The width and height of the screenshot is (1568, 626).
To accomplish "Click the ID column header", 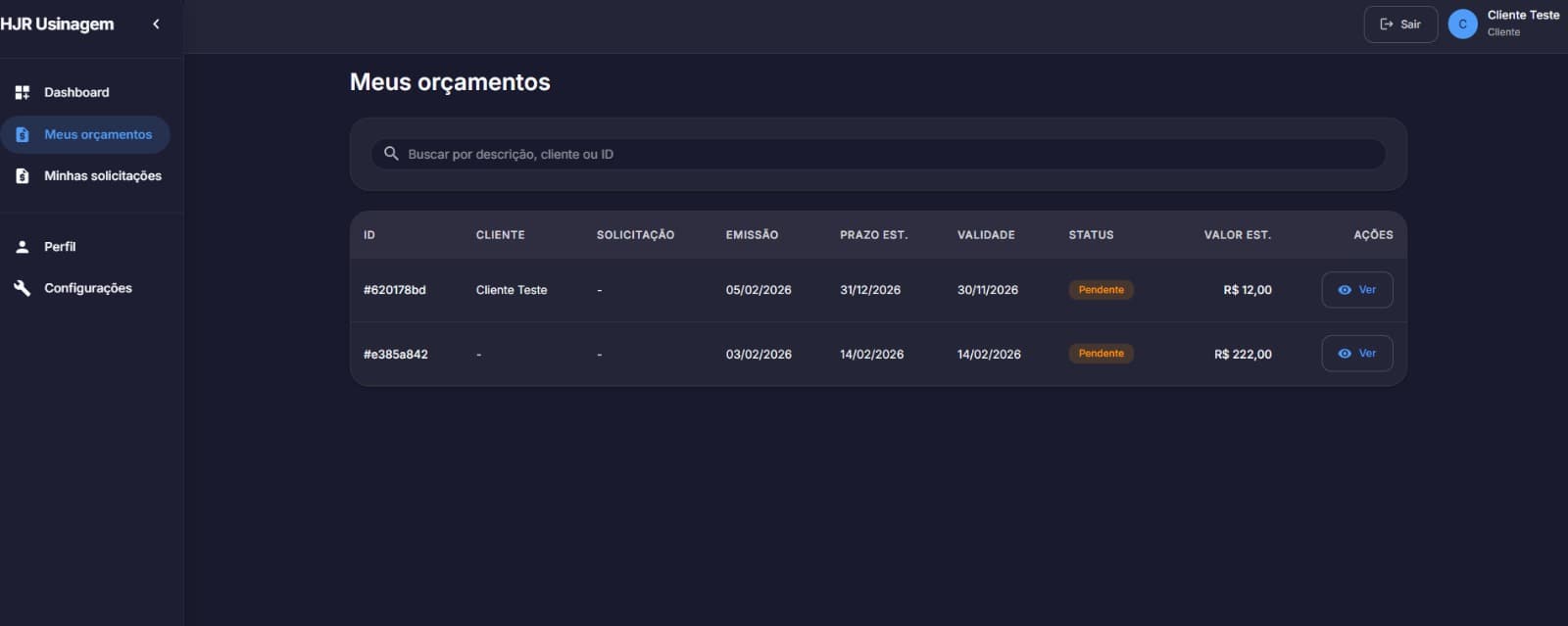I will point(369,235).
